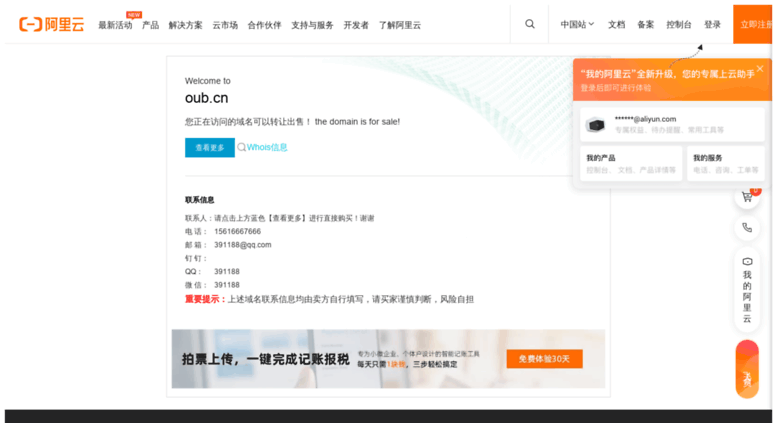Close the orange upgrade popup
The image size is (777, 423).
tap(760, 69)
